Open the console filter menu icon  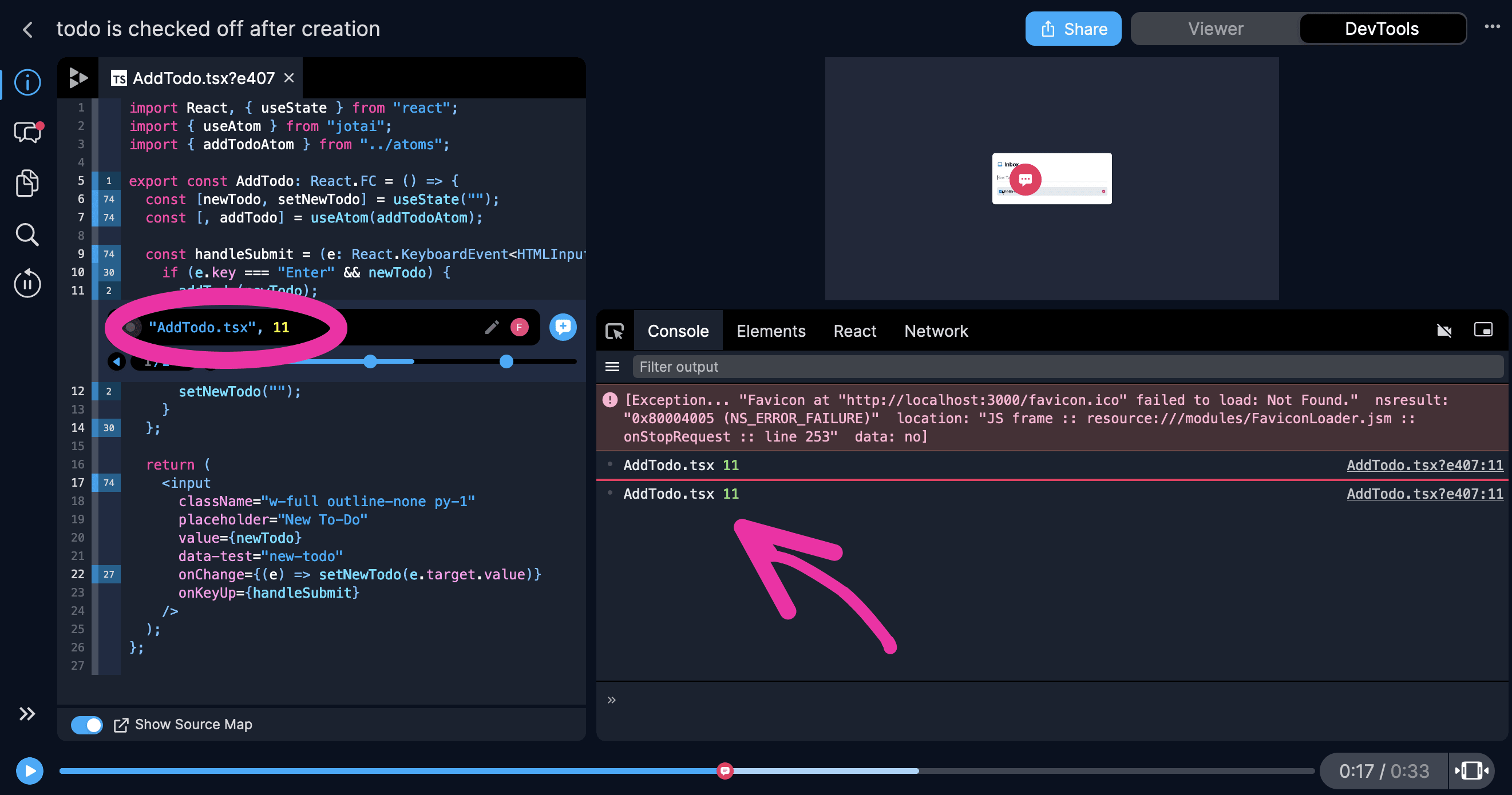pos(612,367)
